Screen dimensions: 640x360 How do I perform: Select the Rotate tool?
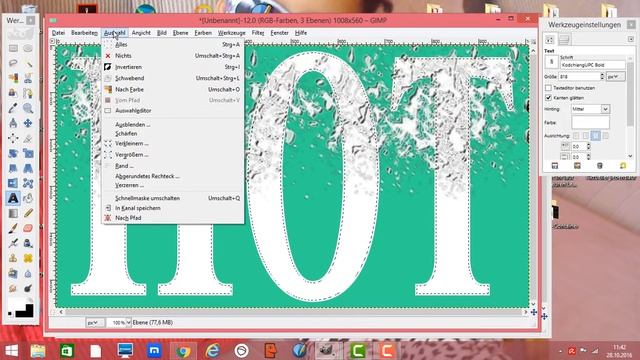13,153
